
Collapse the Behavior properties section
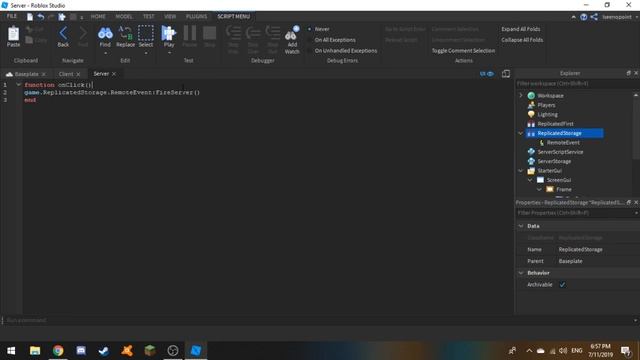tap(521, 273)
